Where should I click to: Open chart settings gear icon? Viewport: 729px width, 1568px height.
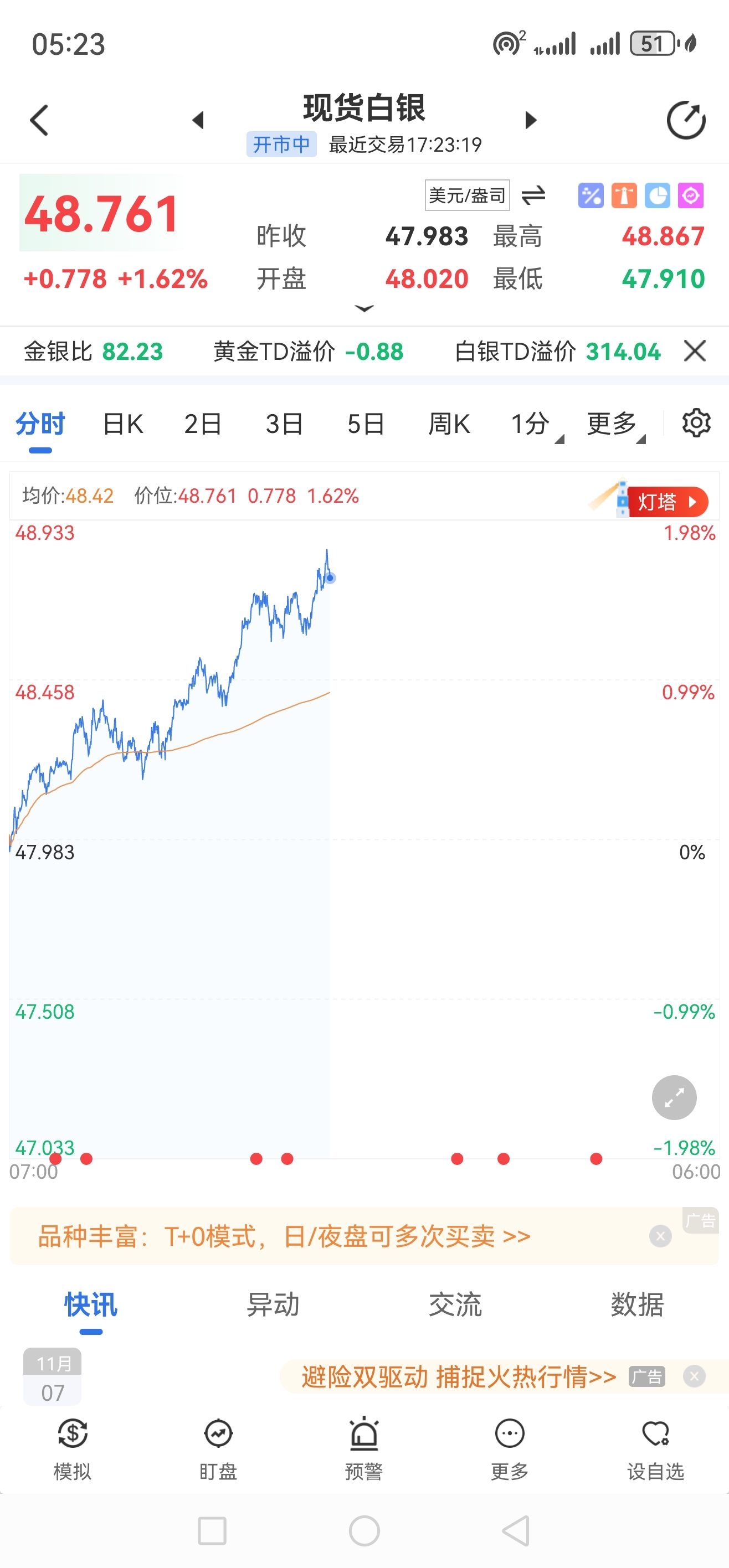coord(696,423)
